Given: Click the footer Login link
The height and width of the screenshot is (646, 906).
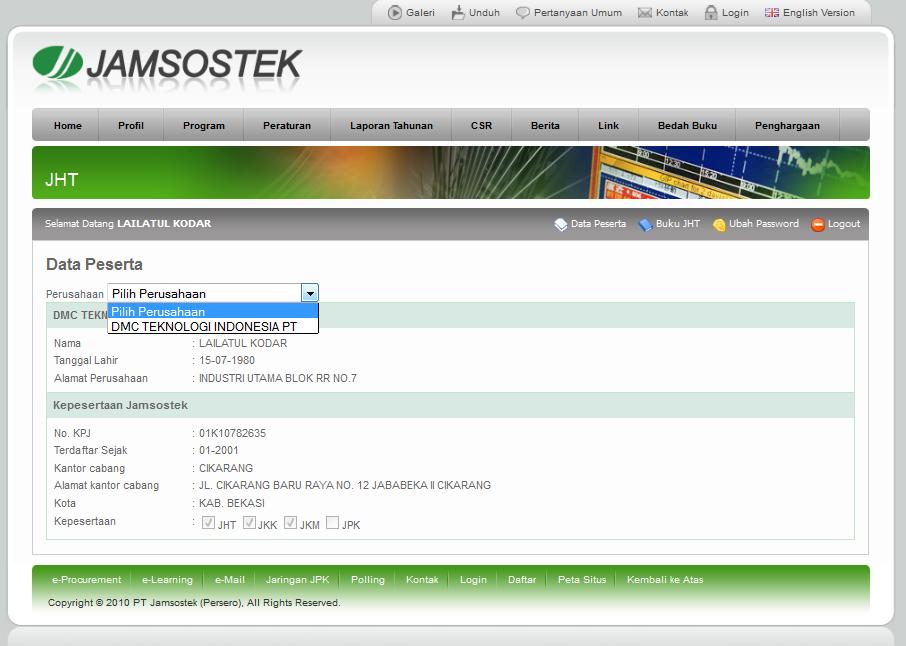Looking at the screenshot, I should click(x=473, y=580).
